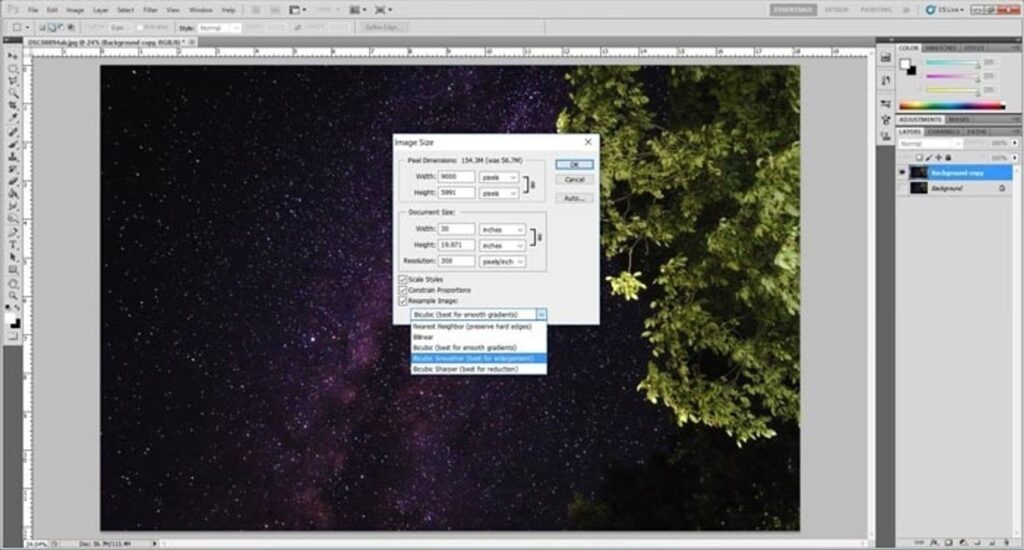Viewport: 1024px width, 550px height.
Task: Select the Move tool in the toolbox
Action: pyautogui.click(x=14, y=56)
